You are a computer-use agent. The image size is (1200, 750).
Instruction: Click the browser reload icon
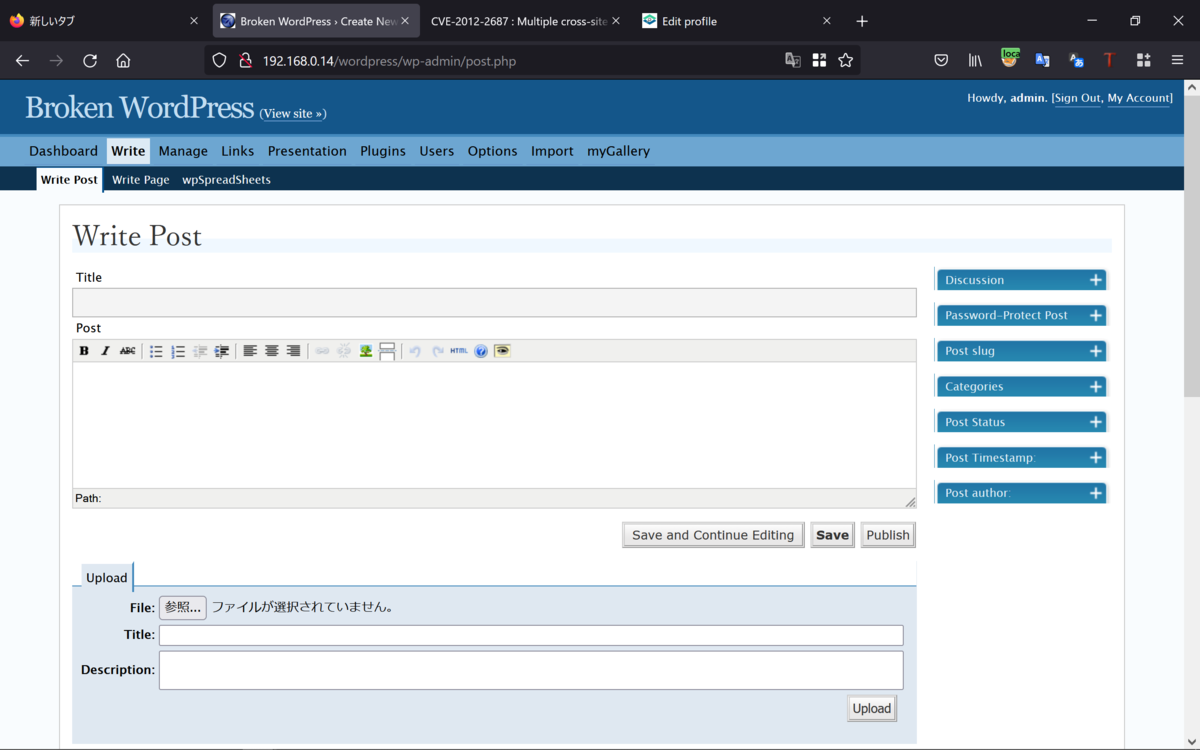90,61
